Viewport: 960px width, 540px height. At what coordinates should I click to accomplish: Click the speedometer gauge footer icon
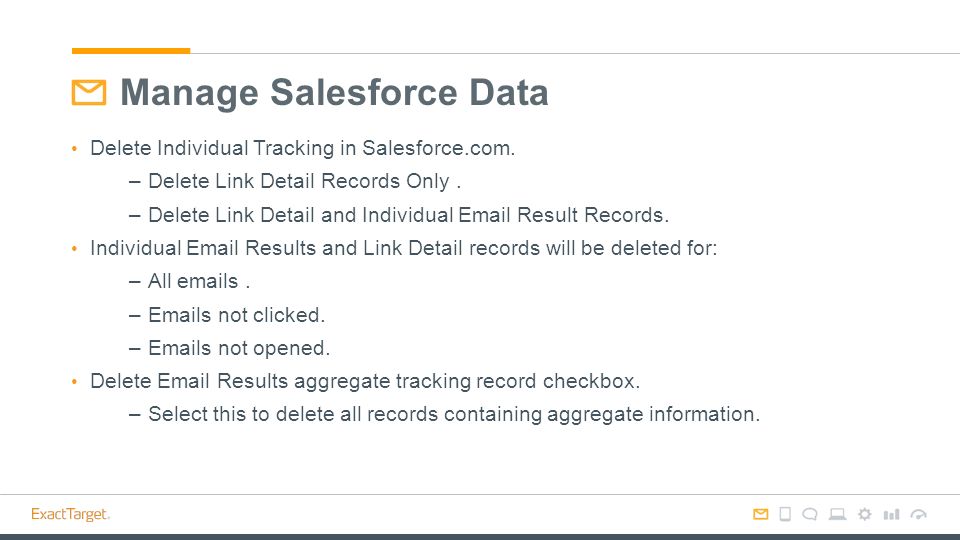[919, 514]
